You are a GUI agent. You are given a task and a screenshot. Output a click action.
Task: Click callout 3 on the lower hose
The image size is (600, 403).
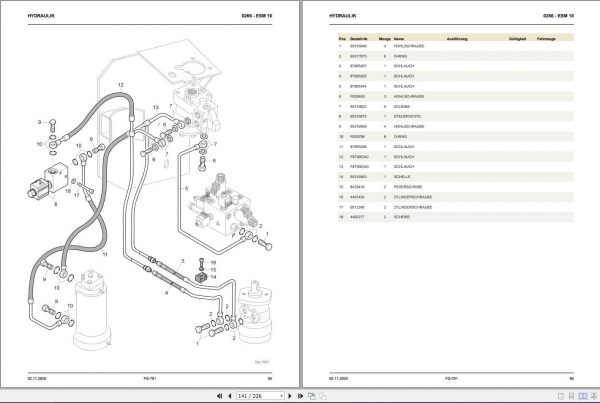[x=183, y=261]
